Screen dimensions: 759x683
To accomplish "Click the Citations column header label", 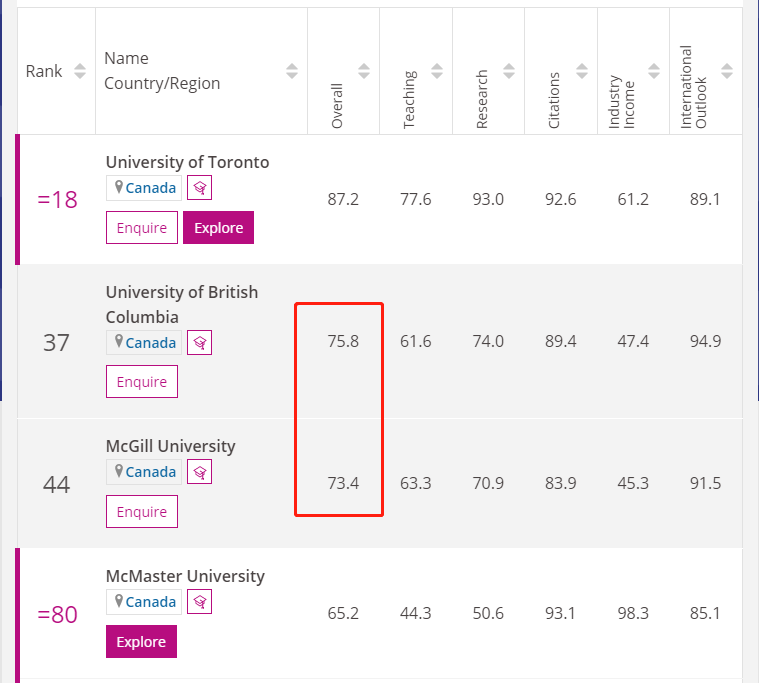I will point(554,101).
